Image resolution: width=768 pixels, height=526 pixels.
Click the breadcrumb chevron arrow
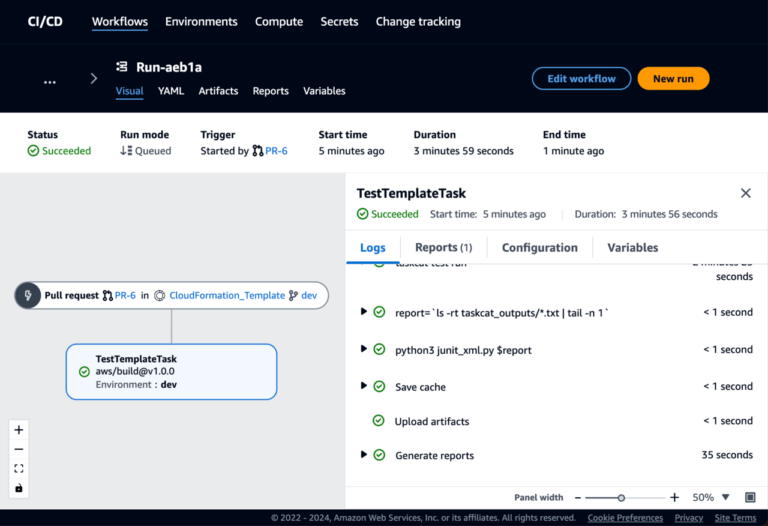pyautogui.click(x=94, y=78)
